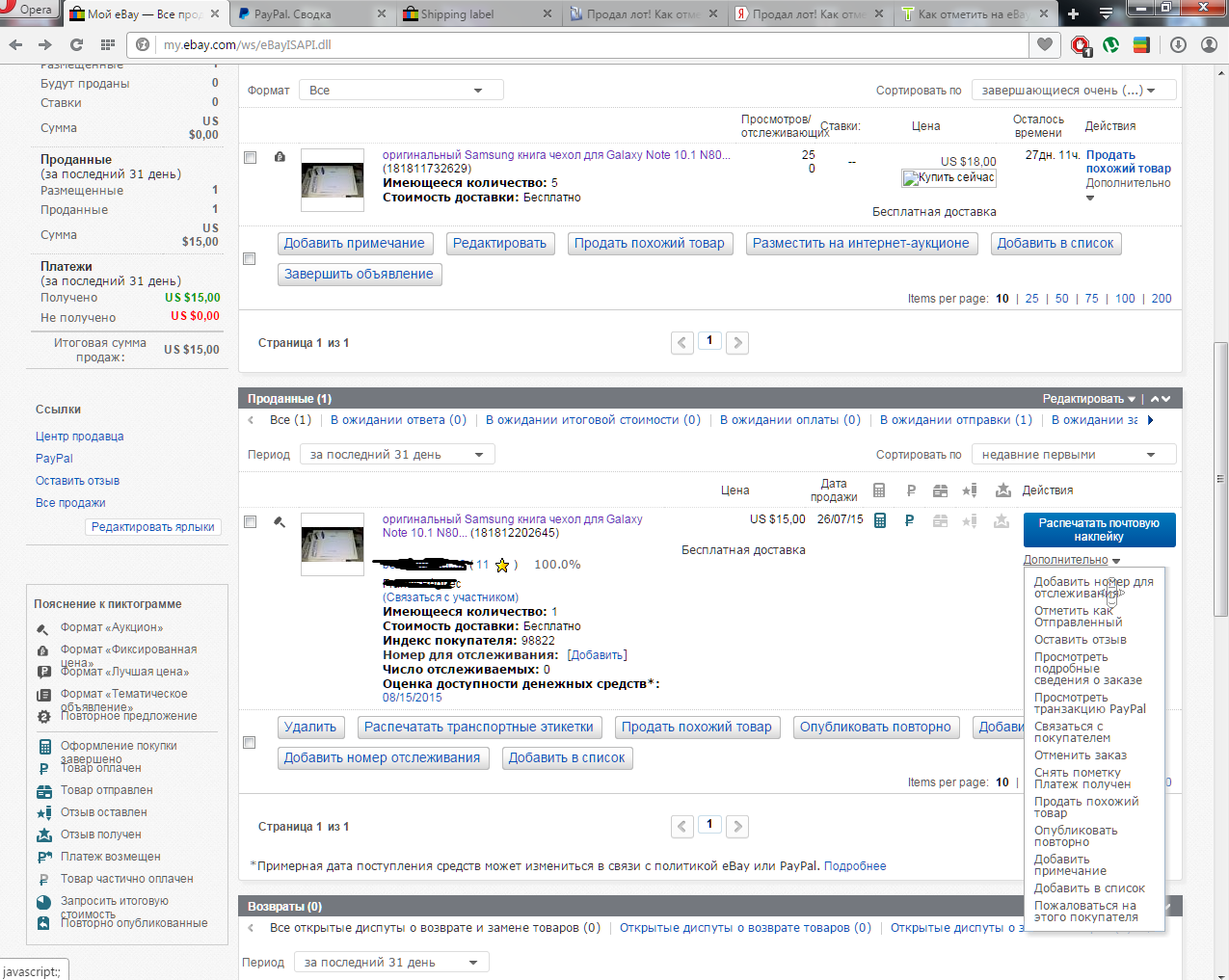The width and height of the screenshot is (1229, 980).
Task: Click the 'Завершить объявление' button
Action: point(360,274)
